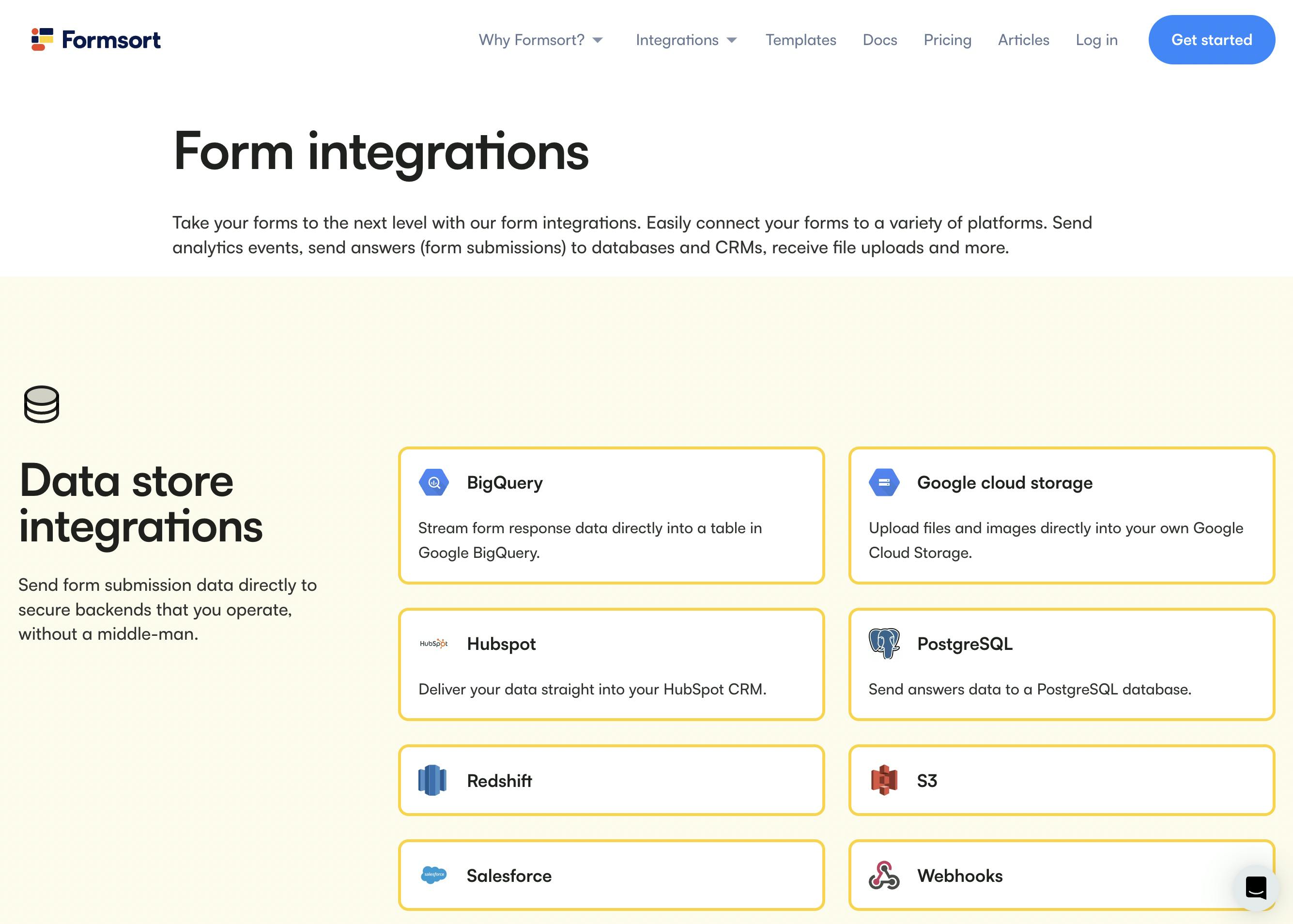1293x924 pixels.
Task: Click the Webhooks integration icon
Action: click(x=883, y=875)
